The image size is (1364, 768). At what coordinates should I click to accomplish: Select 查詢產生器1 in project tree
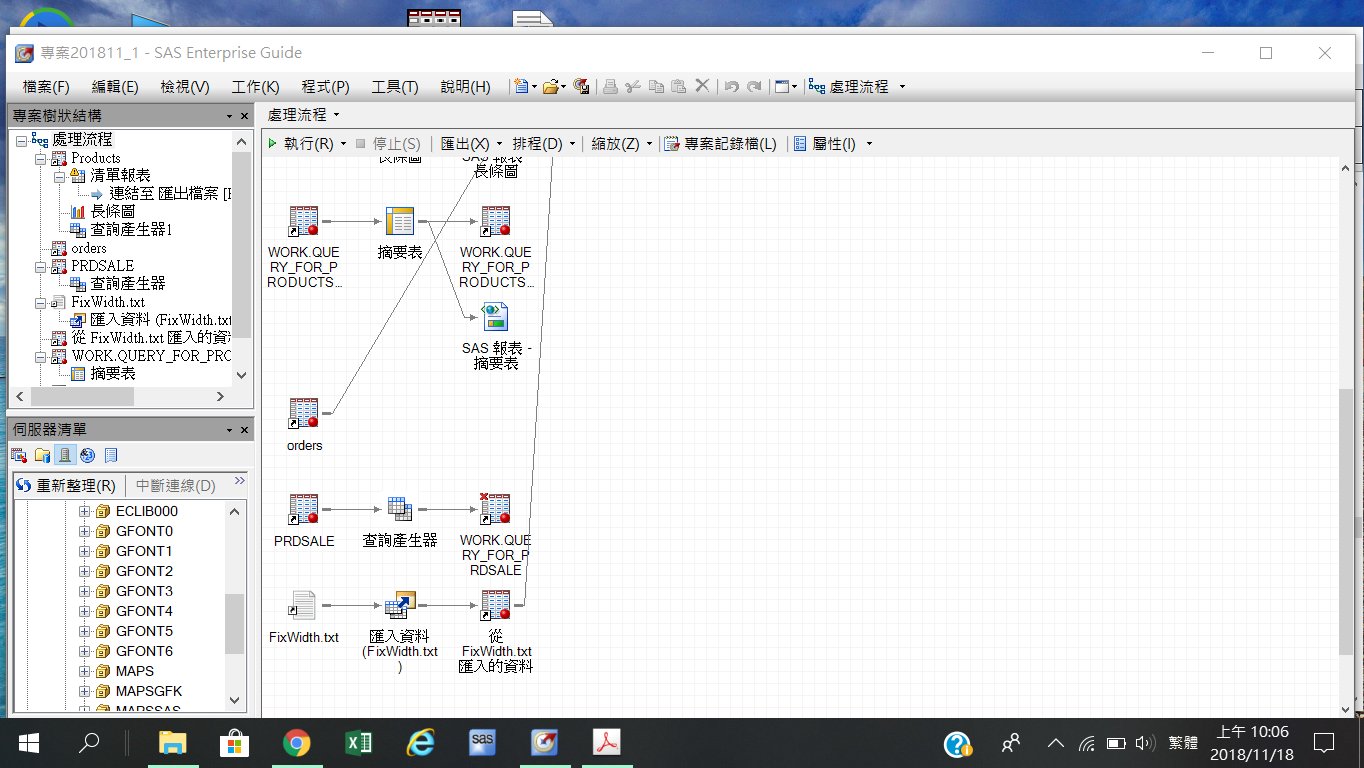[131, 230]
